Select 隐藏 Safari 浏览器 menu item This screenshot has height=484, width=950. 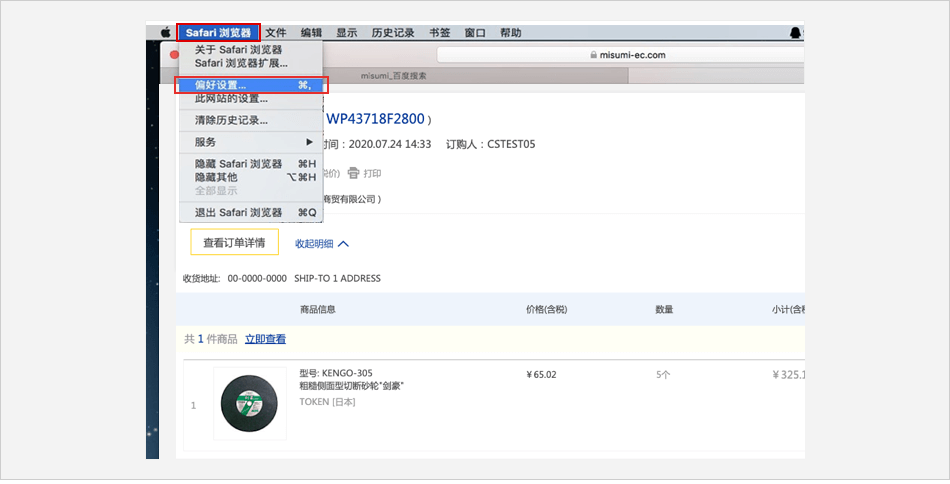(239, 164)
